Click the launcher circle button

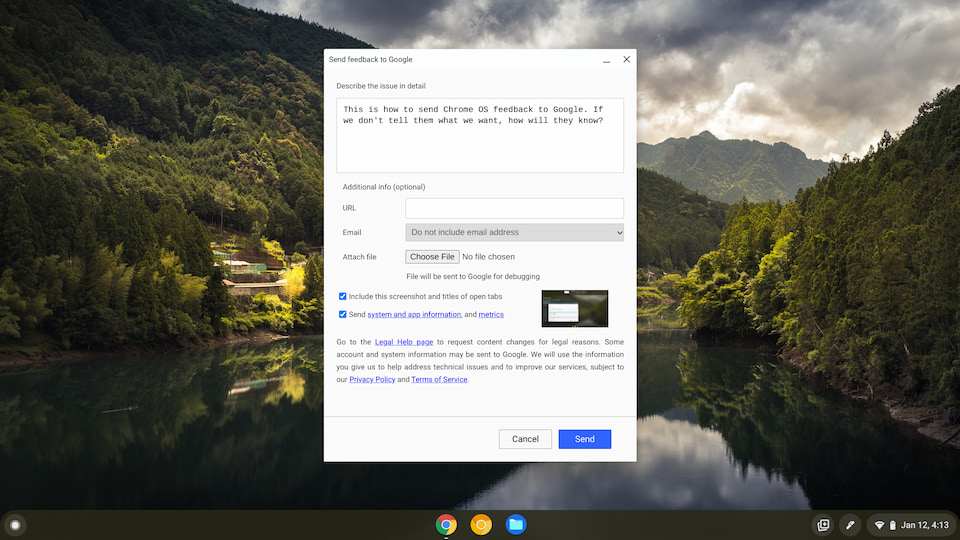point(15,525)
